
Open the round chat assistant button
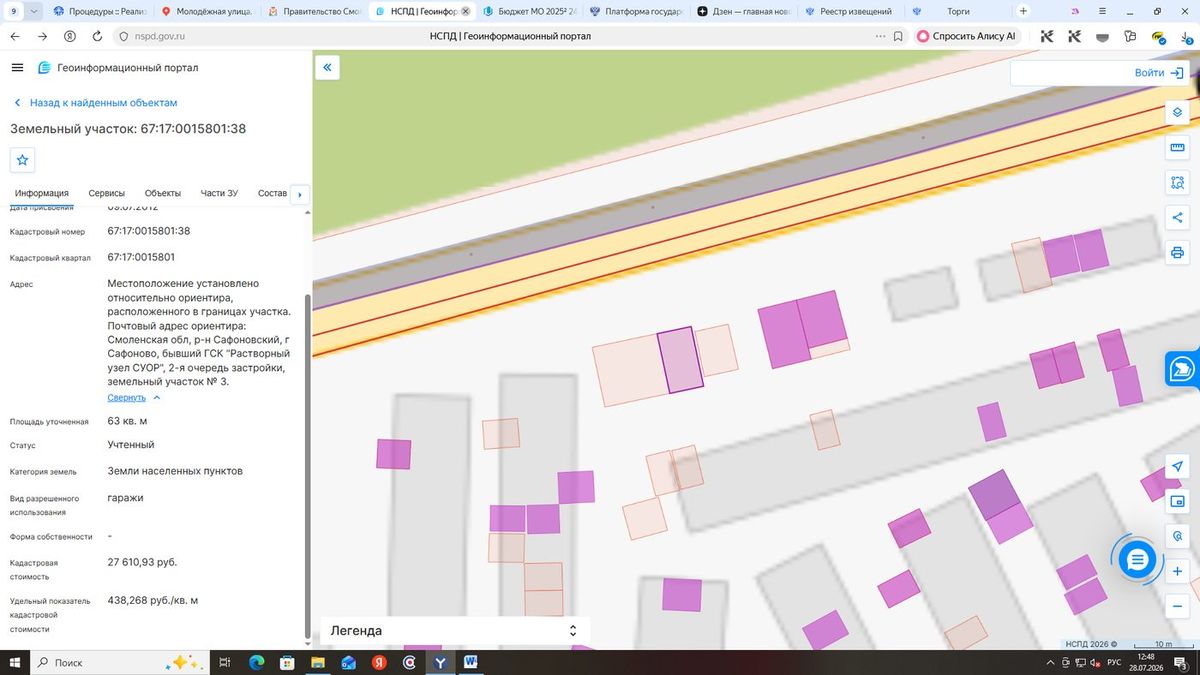click(1137, 560)
